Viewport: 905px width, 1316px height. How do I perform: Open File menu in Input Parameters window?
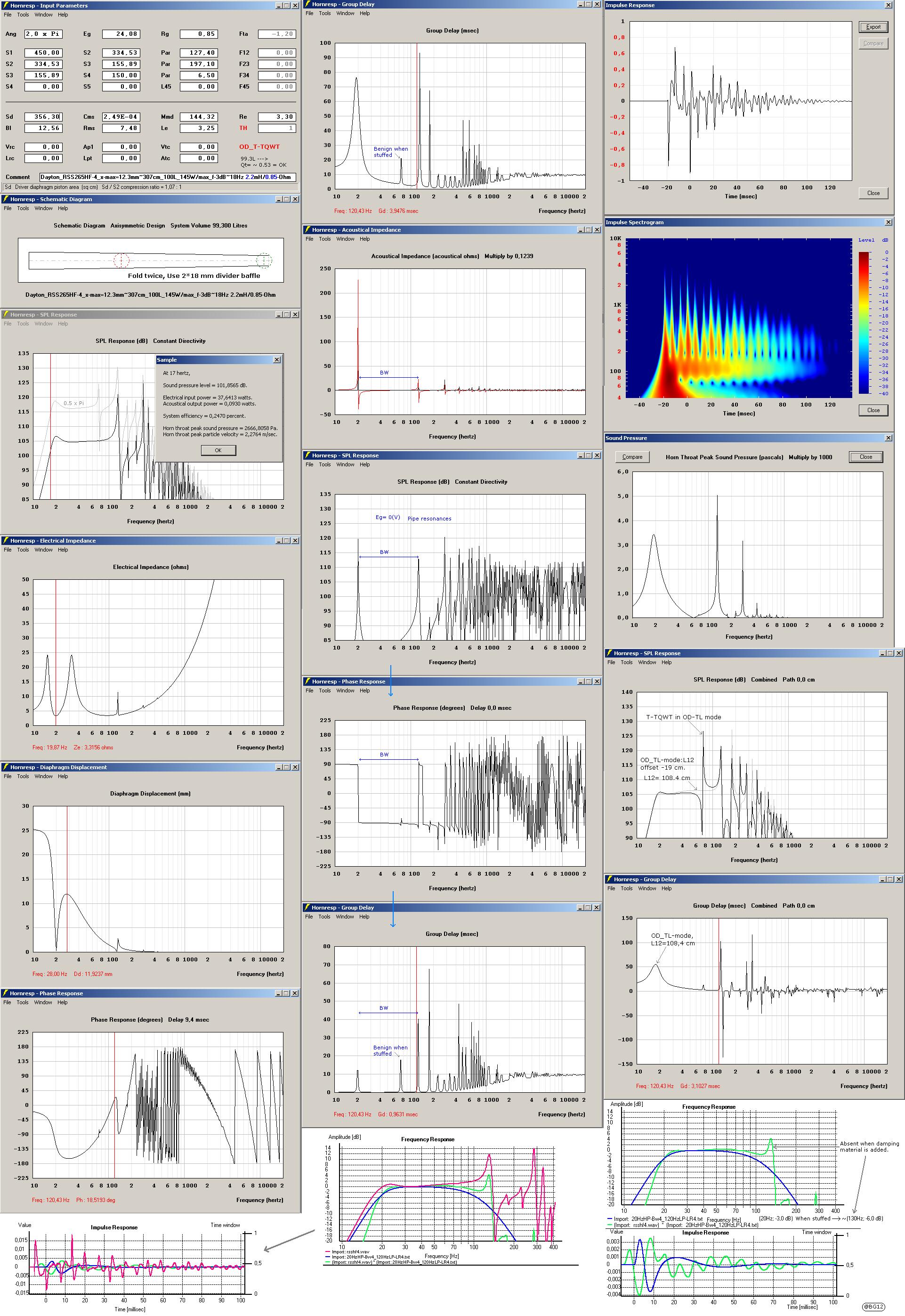pos(8,15)
